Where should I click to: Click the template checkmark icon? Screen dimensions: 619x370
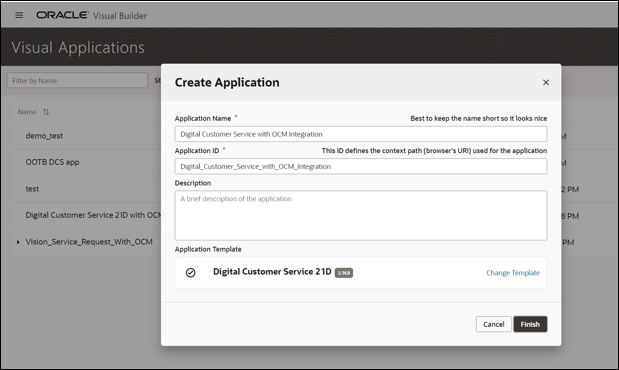[191, 272]
